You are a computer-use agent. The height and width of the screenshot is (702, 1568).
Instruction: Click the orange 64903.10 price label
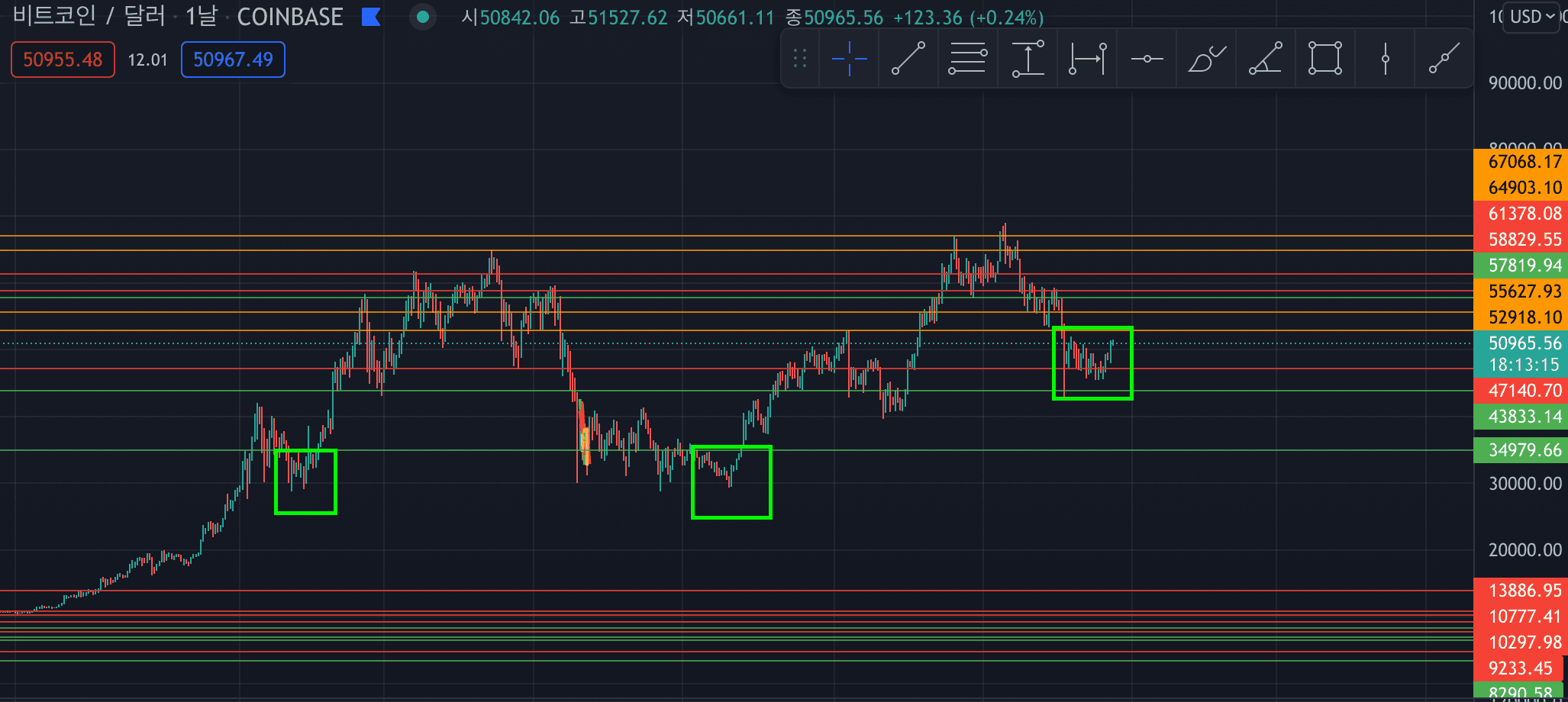click(x=1521, y=188)
